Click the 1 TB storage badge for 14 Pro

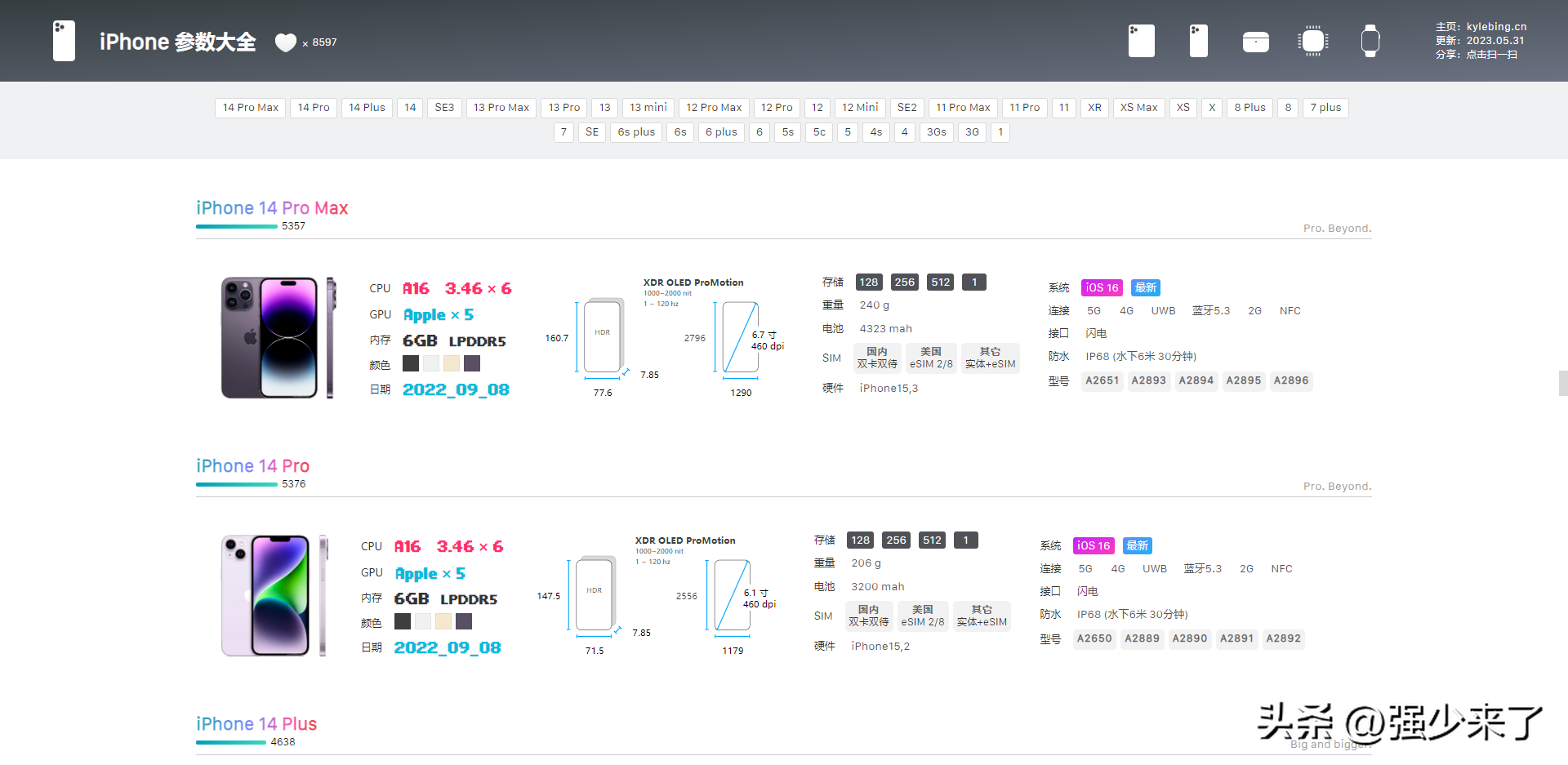[x=965, y=540]
